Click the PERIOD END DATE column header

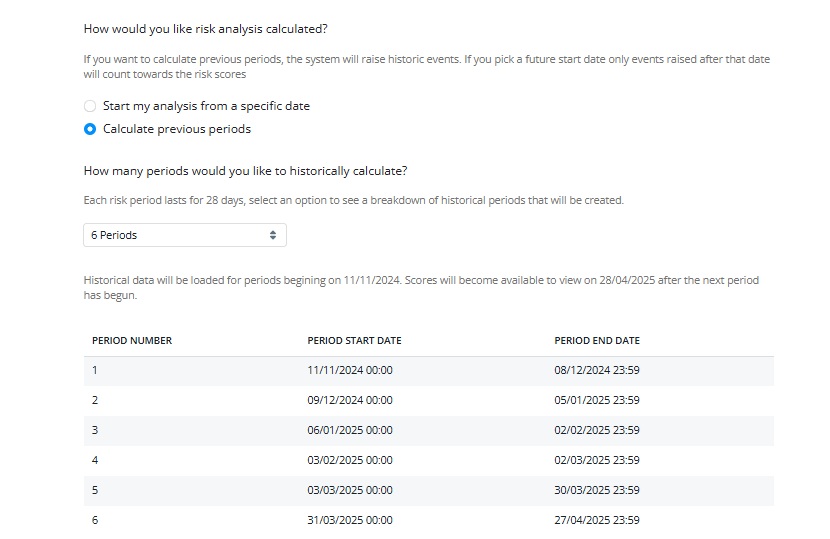click(x=597, y=340)
